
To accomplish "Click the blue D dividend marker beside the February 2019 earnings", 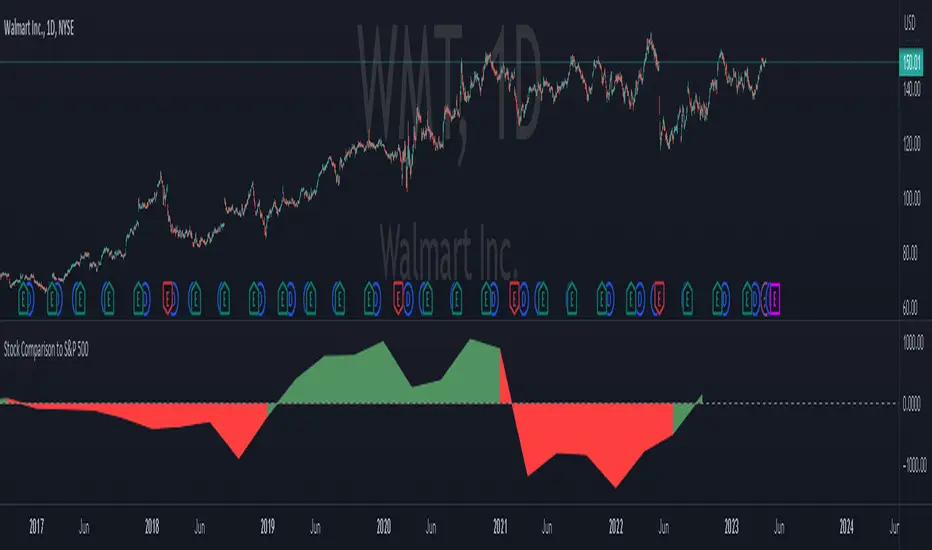I will (x=291, y=298).
